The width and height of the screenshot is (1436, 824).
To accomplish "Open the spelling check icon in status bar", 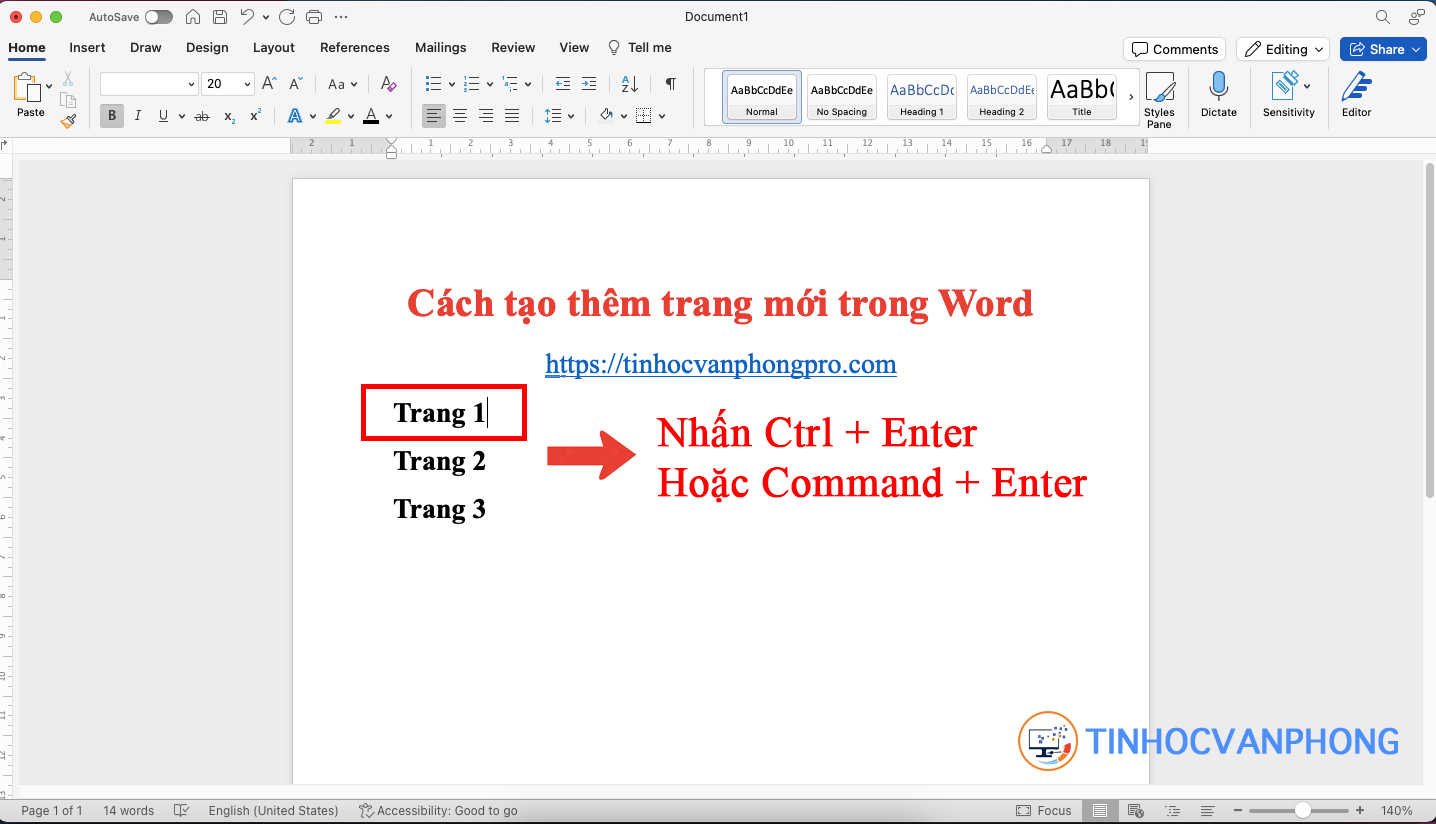I will pos(181,811).
